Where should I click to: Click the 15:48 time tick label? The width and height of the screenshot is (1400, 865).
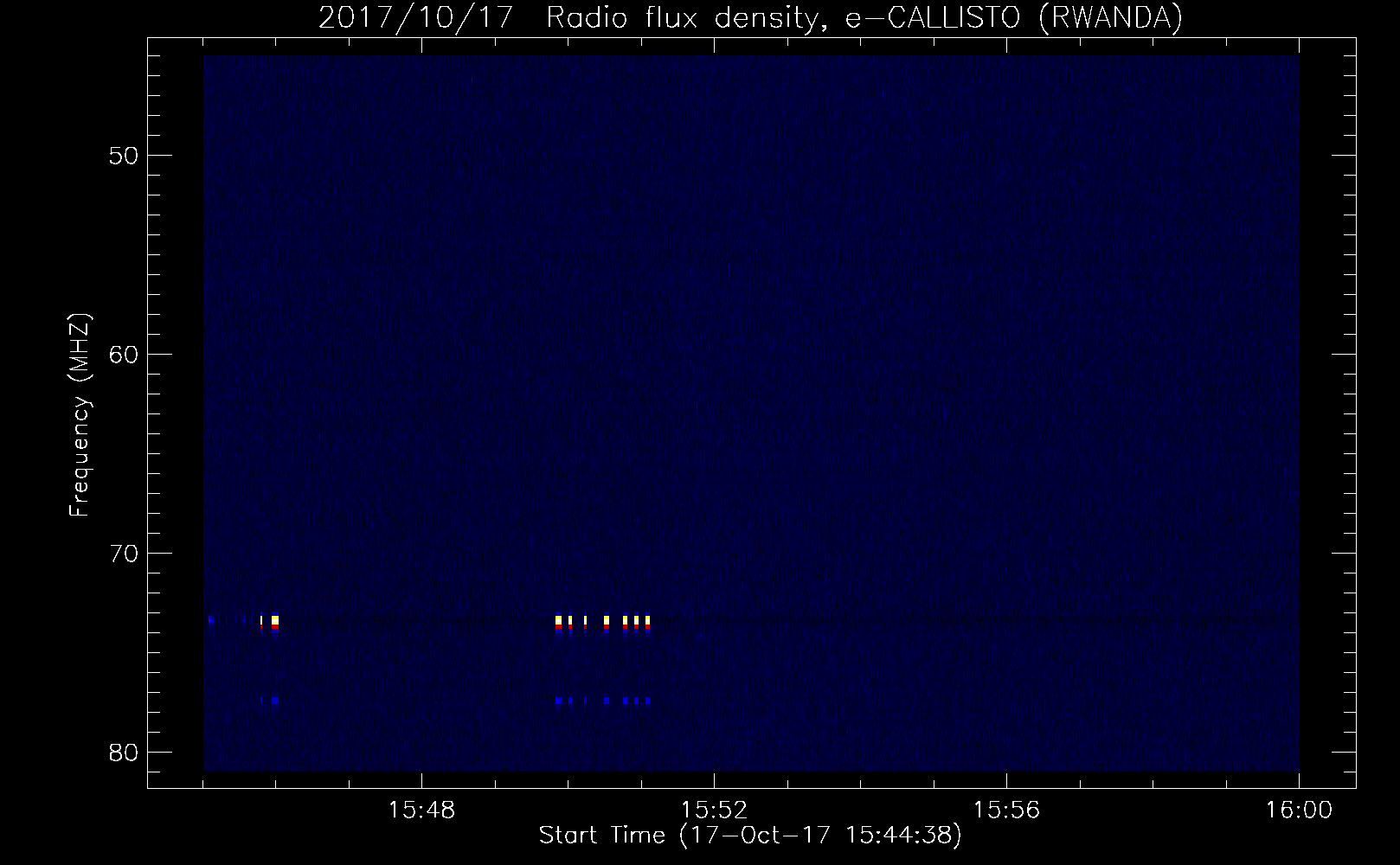point(421,811)
